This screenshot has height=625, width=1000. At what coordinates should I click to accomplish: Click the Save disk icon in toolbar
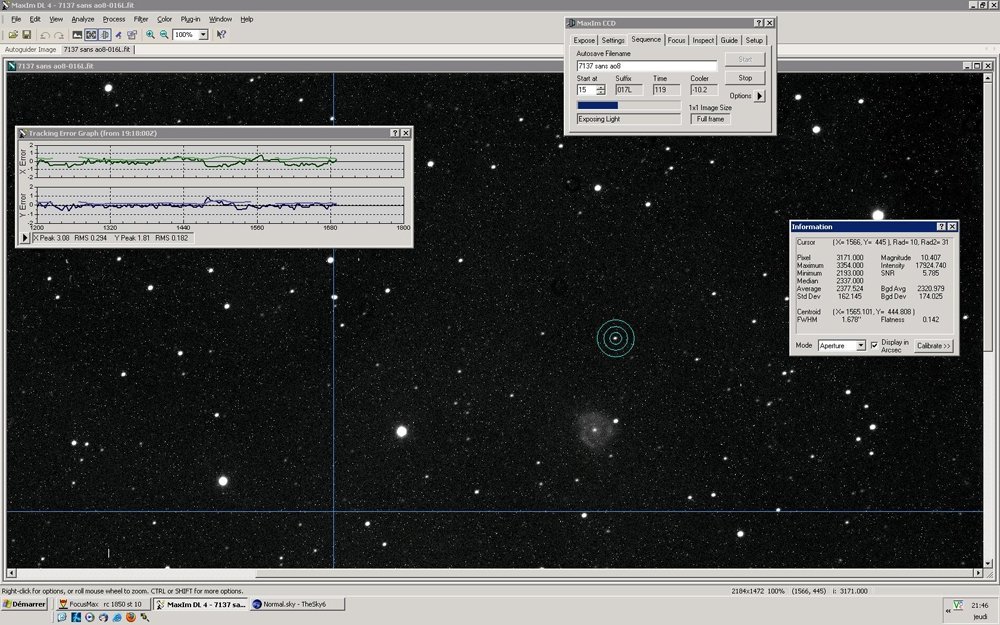coord(26,34)
